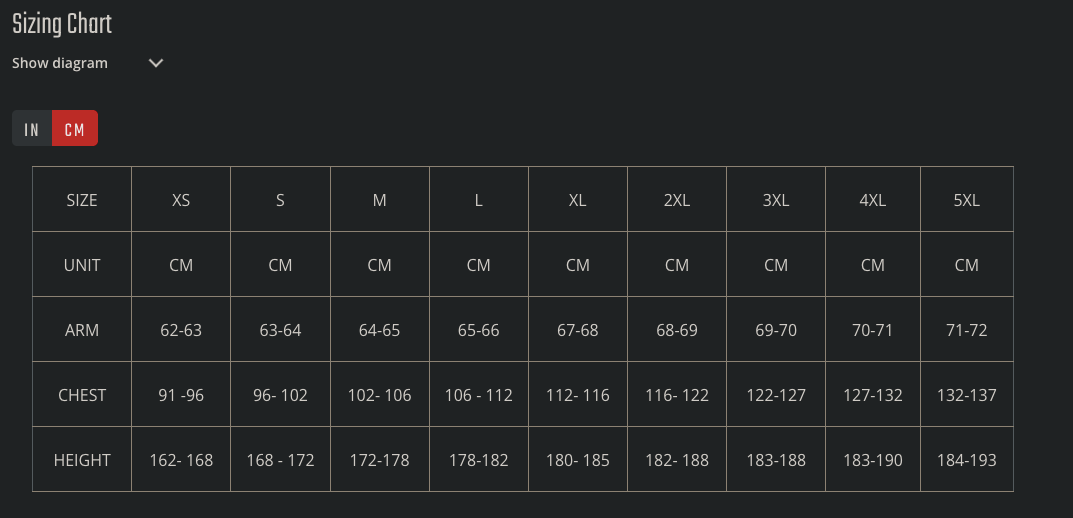This screenshot has height=518, width=1073.
Task: Click the SIZE header cell
Action: pyautogui.click(x=82, y=200)
